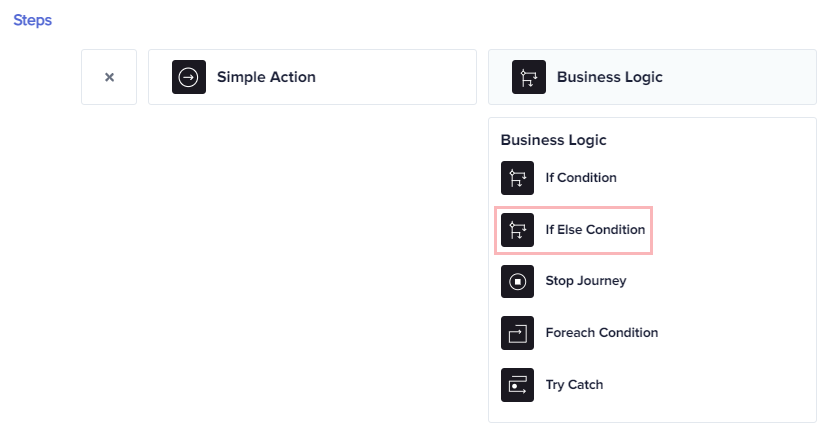
Task: Choose If Condition from Business Logic list
Action: [x=559, y=178]
